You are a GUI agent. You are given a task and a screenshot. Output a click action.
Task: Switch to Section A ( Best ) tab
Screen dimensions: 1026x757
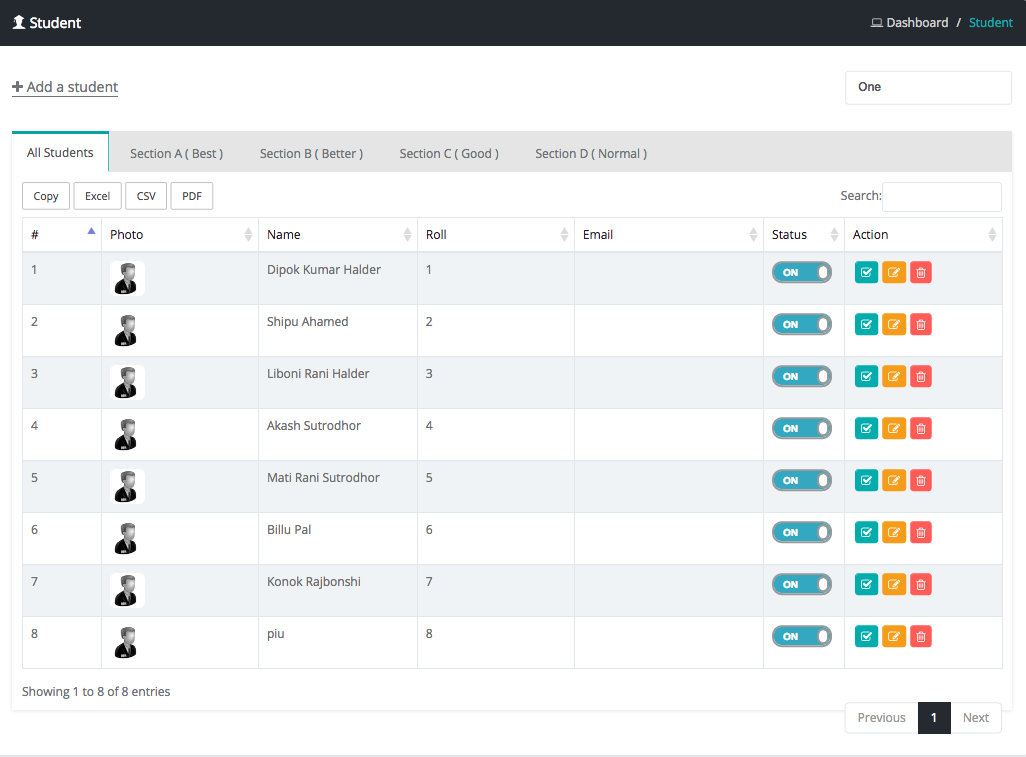(x=176, y=153)
